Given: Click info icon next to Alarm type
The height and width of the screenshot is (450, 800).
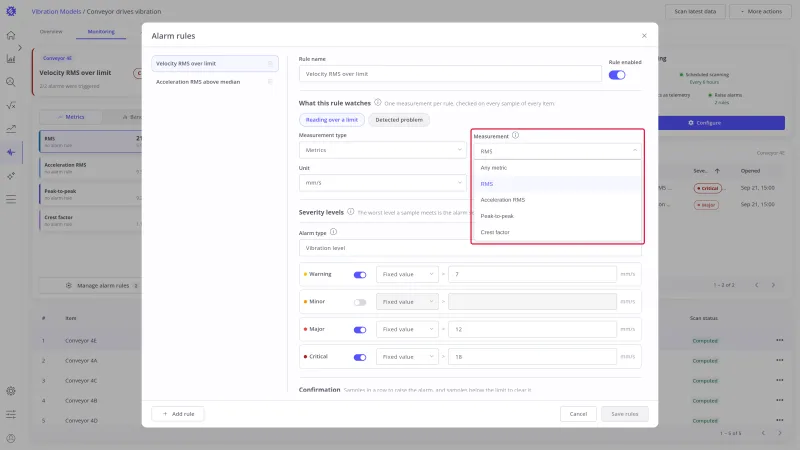Looking at the screenshot, I should (x=333, y=232).
